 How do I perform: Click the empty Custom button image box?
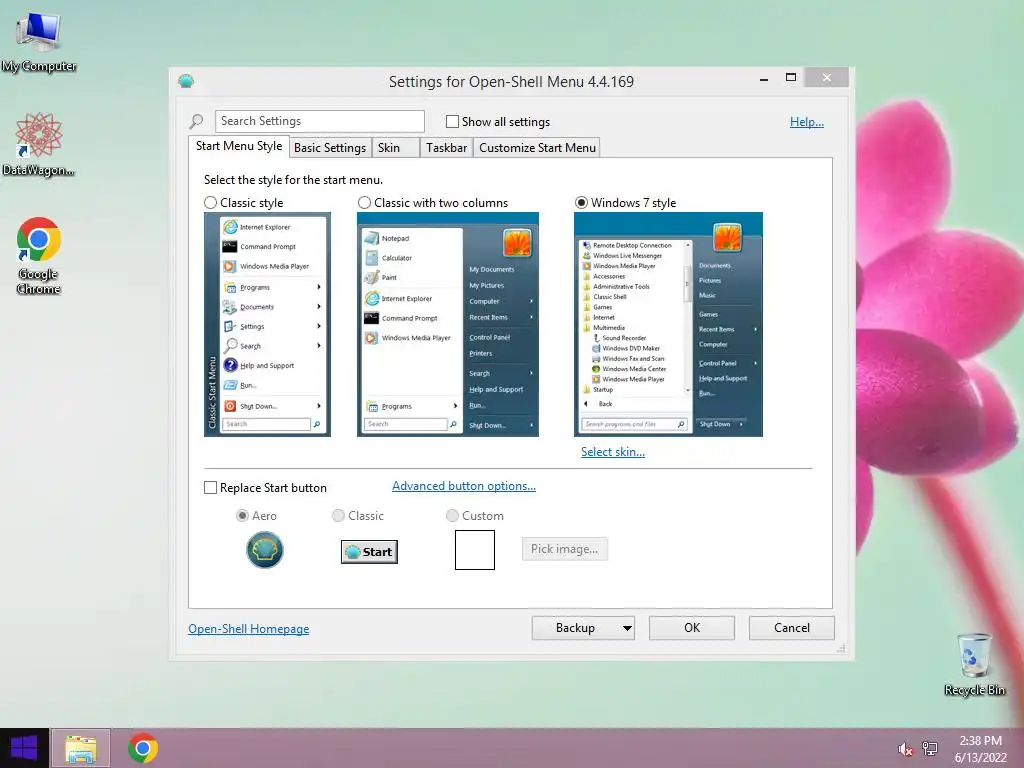point(475,550)
